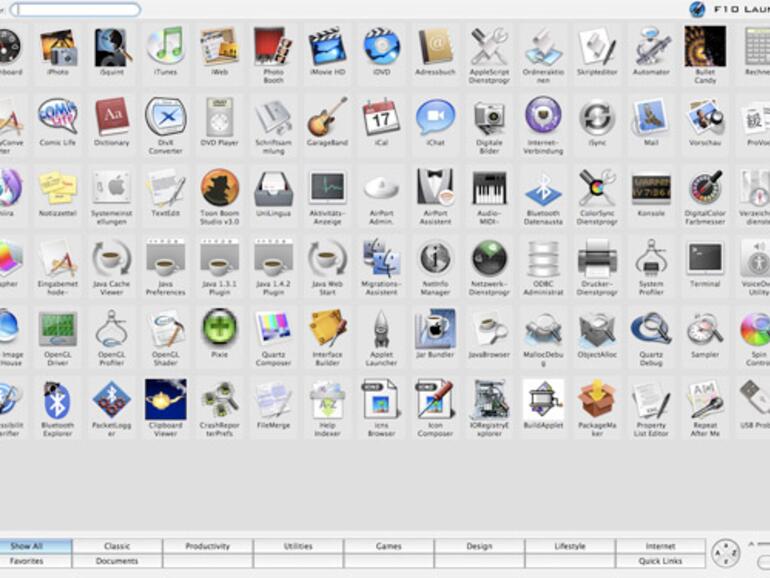This screenshot has height=578, width=770.
Task: Launch System Profiler icon
Action: [651, 258]
